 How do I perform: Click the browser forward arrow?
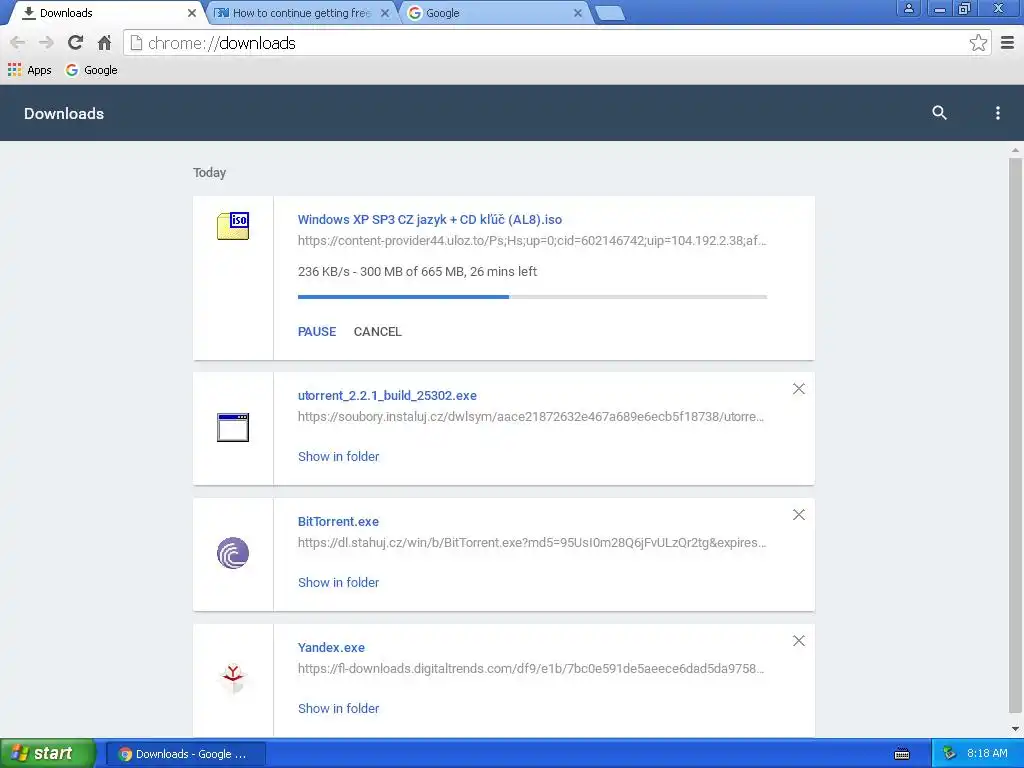coord(46,43)
